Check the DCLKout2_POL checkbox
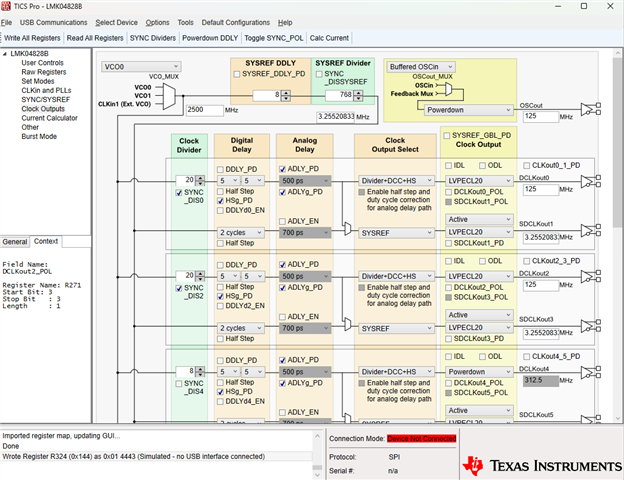The width and height of the screenshot is (624, 480). click(x=448, y=287)
